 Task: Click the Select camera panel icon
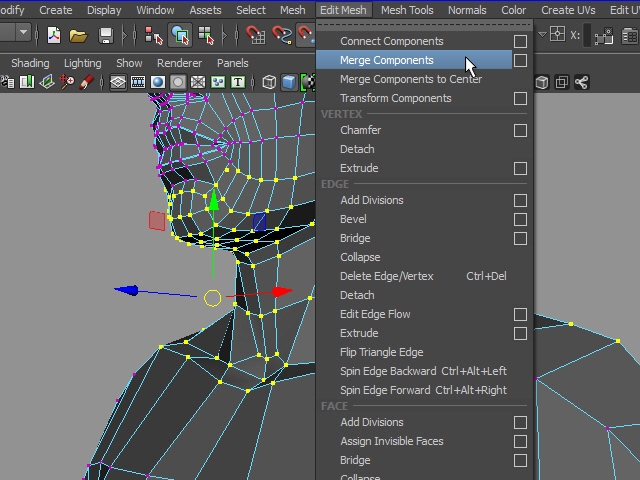tap(7, 82)
